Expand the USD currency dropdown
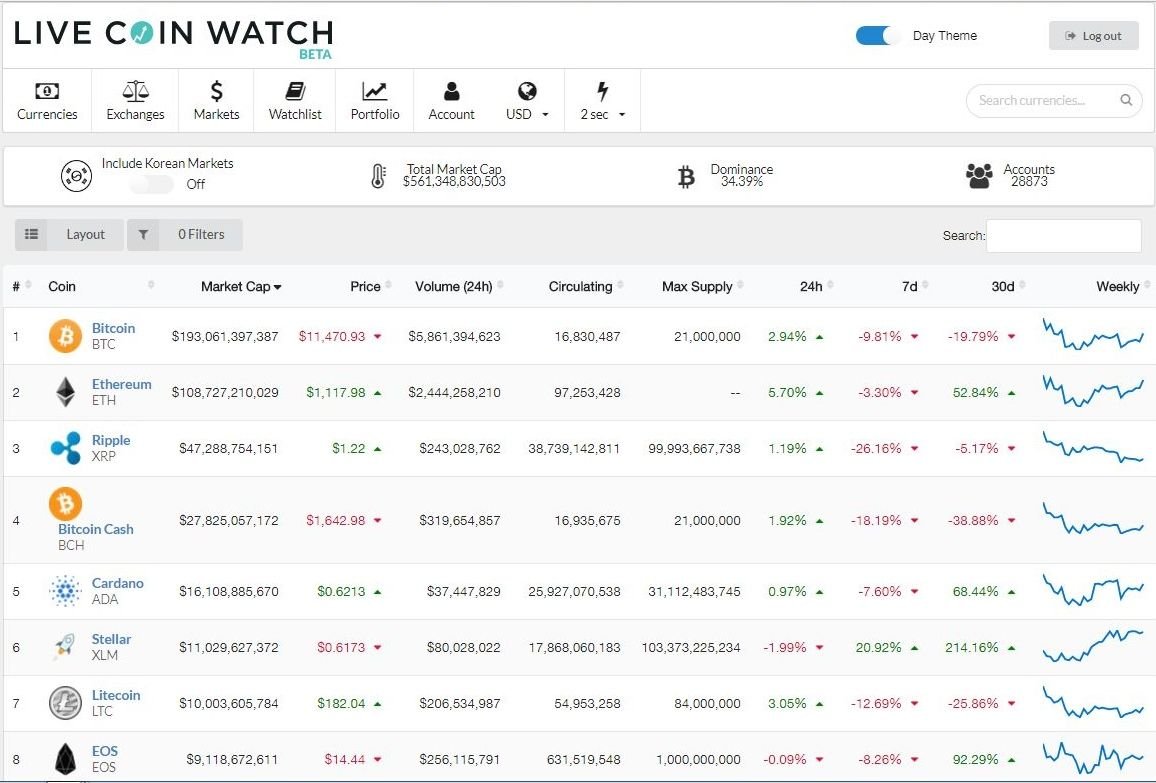 (527, 101)
